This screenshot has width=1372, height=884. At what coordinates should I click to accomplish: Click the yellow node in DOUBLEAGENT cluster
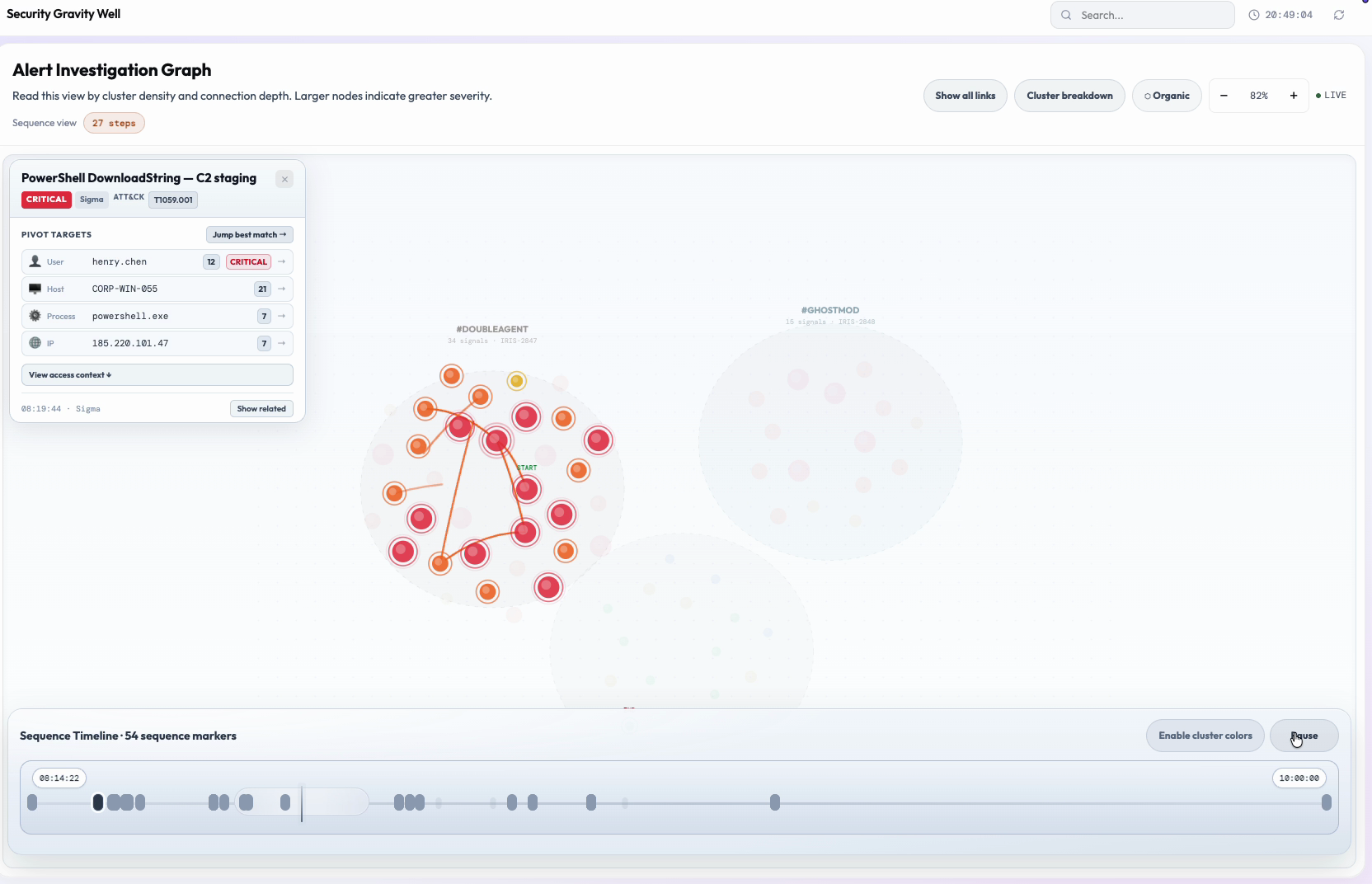click(517, 381)
